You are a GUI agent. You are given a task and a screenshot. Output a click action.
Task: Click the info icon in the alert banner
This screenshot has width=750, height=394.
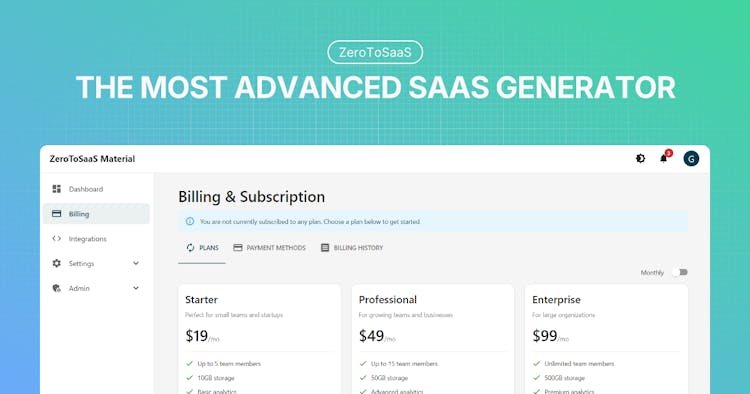click(x=190, y=221)
